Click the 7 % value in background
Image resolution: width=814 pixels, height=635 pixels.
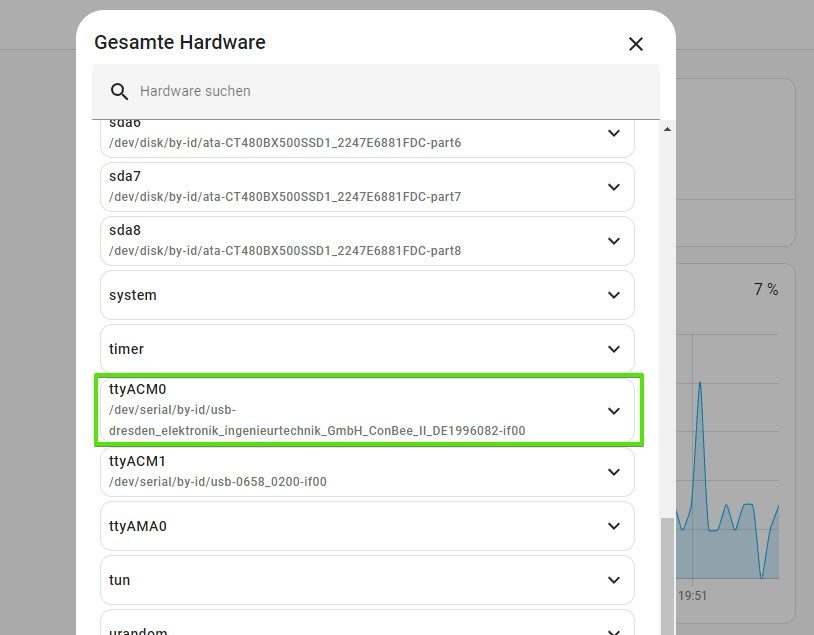click(x=766, y=289)
